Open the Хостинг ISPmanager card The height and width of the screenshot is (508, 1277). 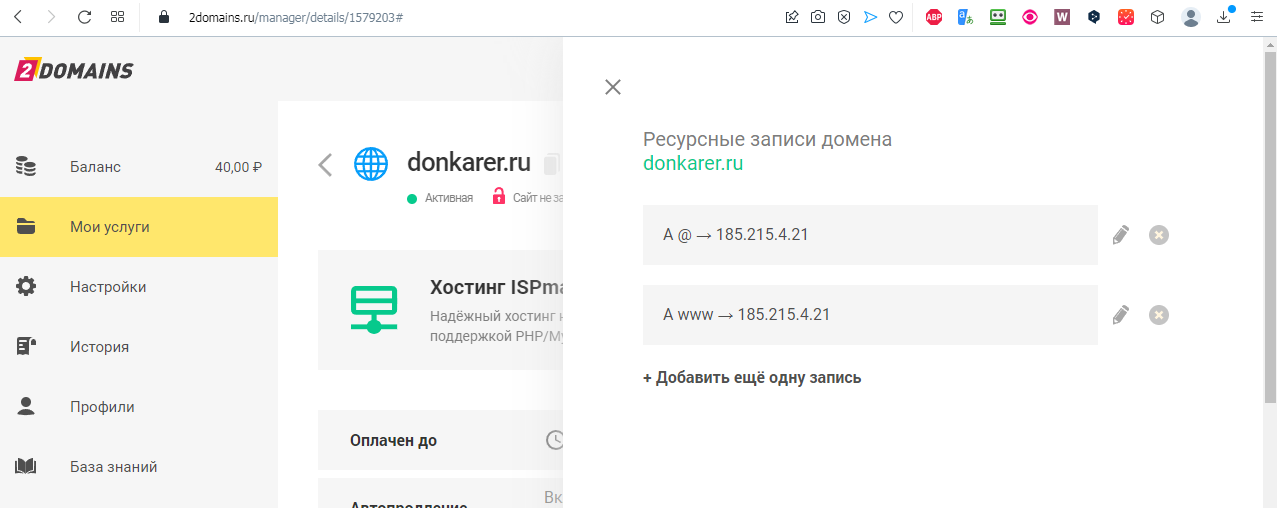[440, 310]
